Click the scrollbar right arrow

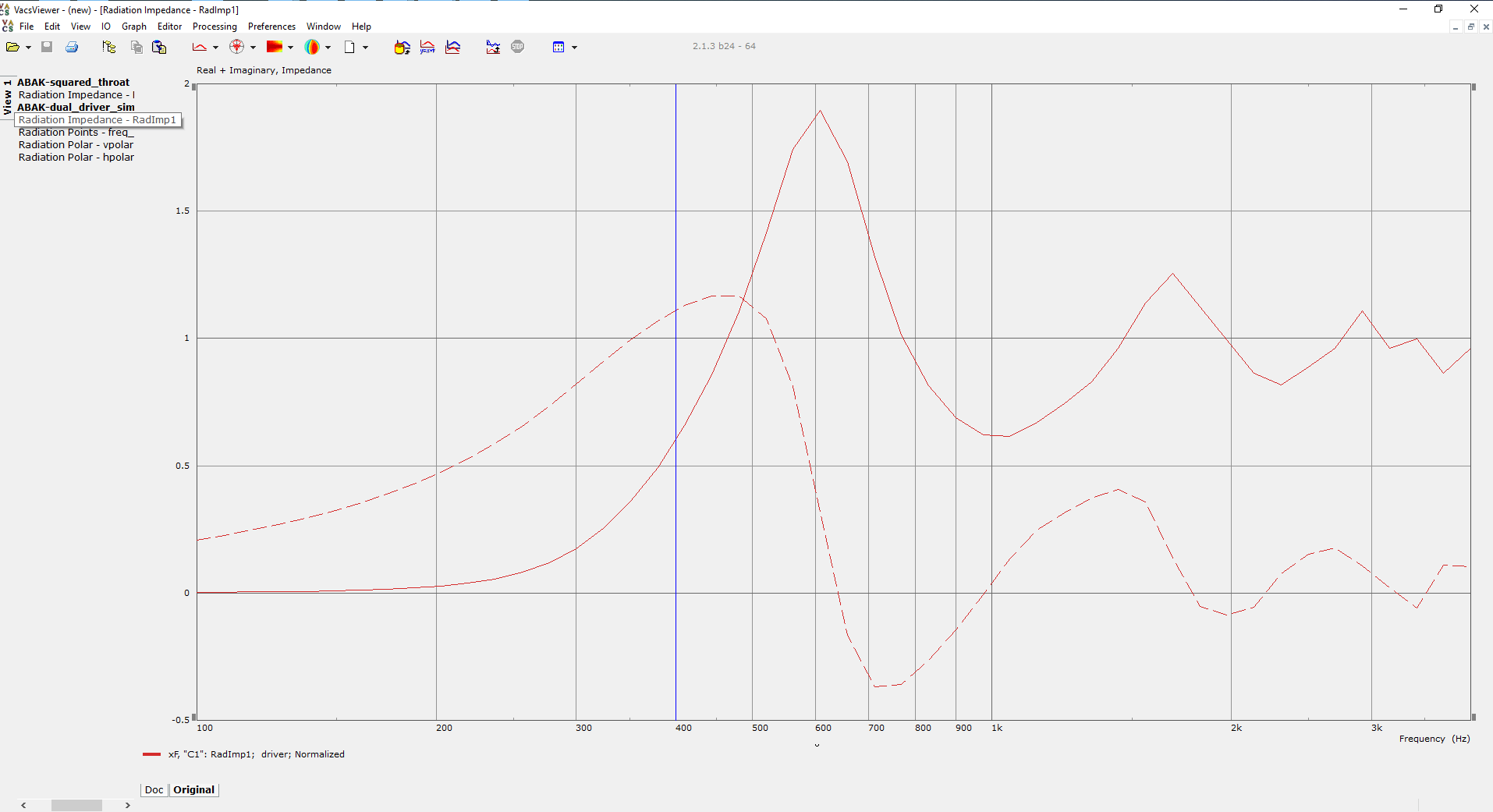point(128,806)
